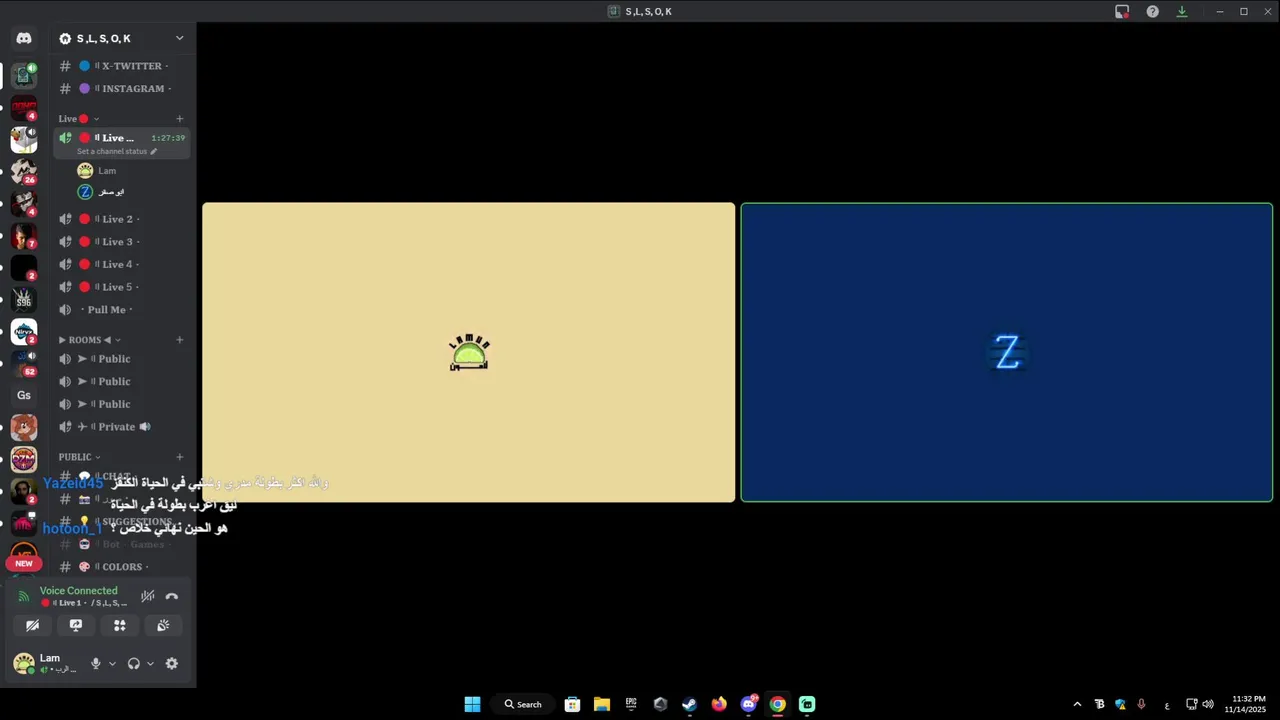Open server icon with 62 notifications

point(24,363)
